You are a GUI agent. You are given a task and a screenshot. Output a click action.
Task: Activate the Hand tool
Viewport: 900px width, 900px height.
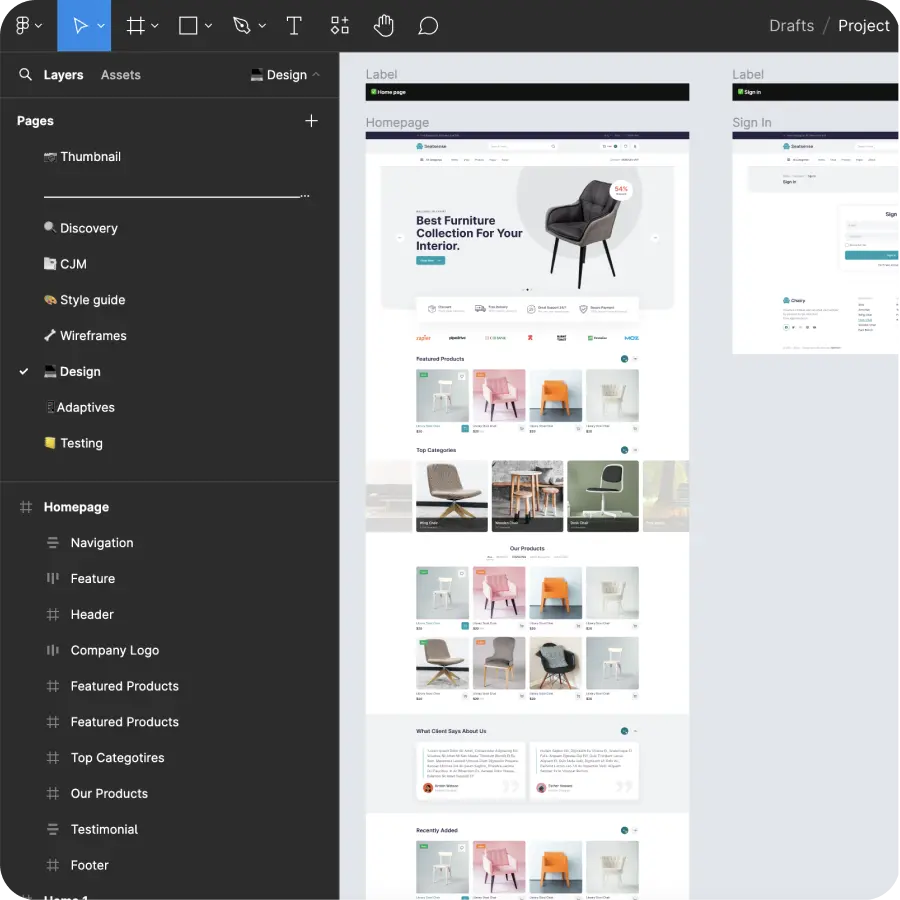click(384, 25)
